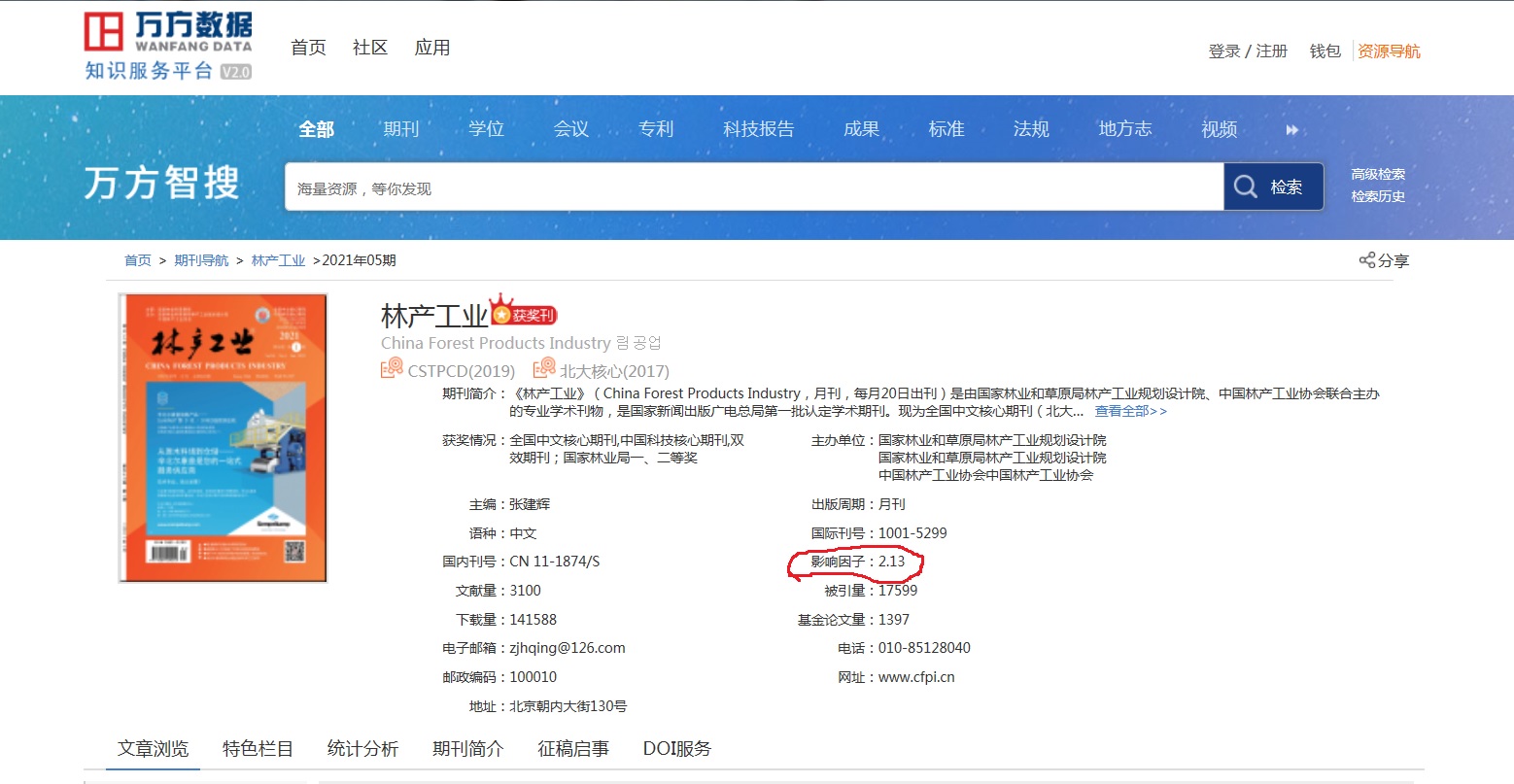Click the fund paper count 1397
Viewport: 1514px width, 784px height.
(894, 620)
